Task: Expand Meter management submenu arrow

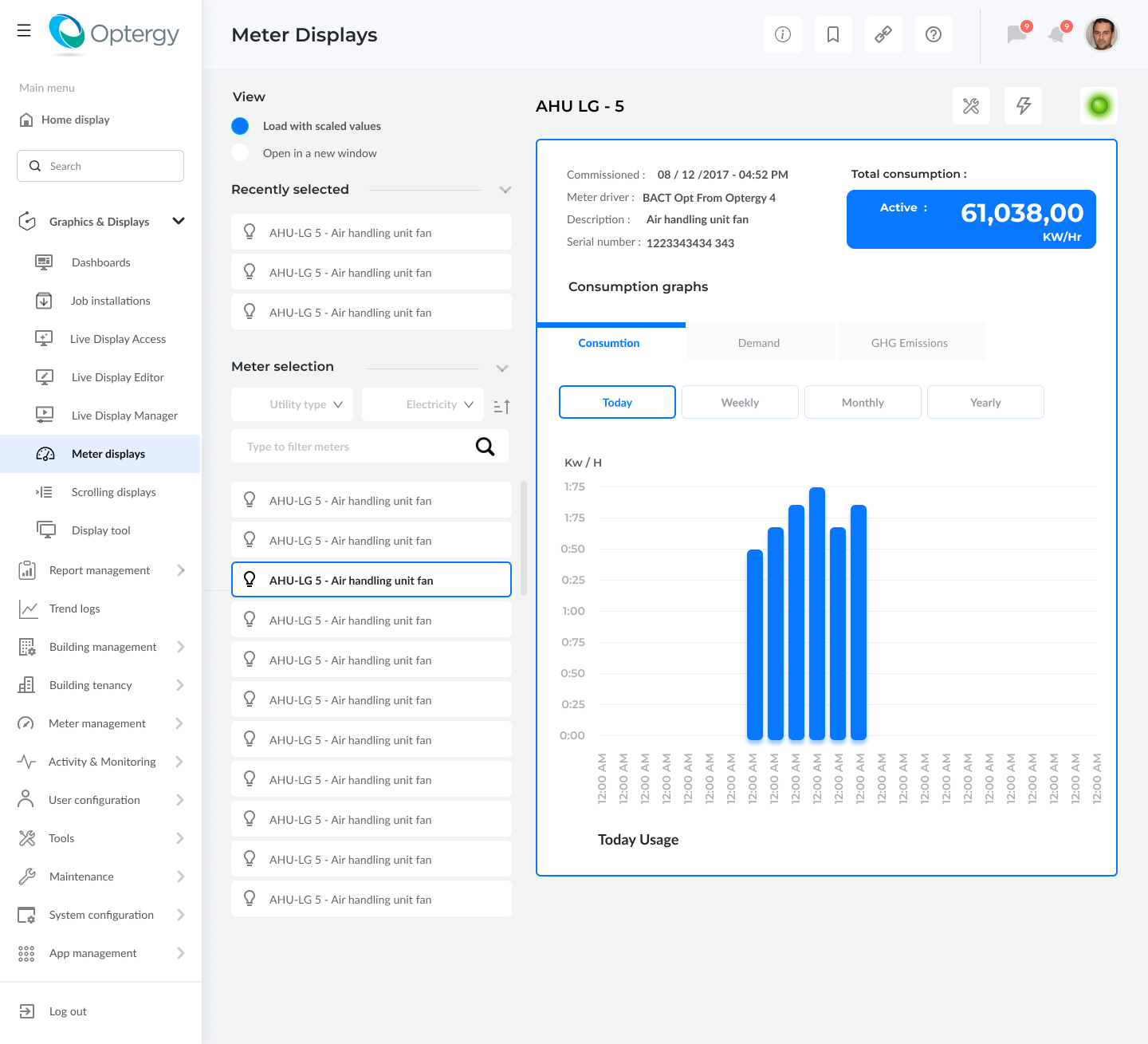Action: [179, 723]
